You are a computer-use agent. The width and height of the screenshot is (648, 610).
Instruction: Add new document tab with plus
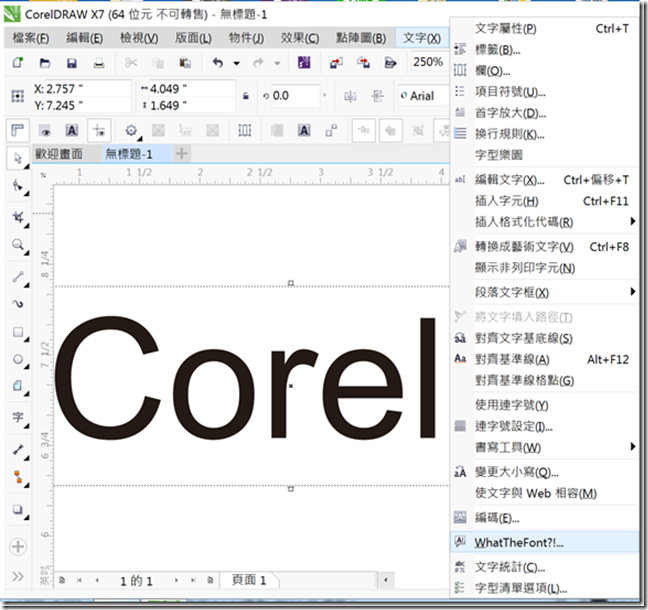[x=181, y=154]
